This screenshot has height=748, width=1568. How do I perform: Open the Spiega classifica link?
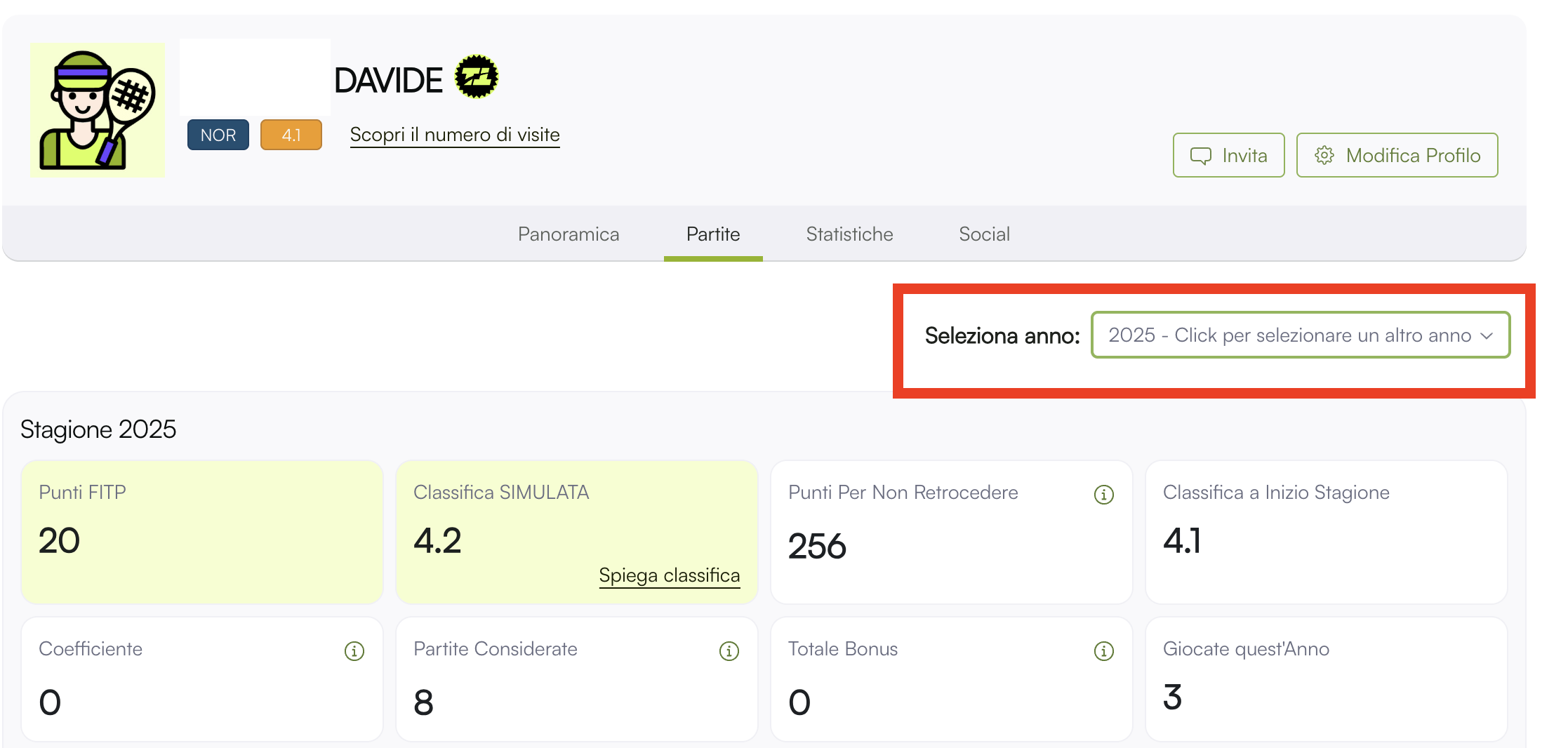click(x=669, y=575)
